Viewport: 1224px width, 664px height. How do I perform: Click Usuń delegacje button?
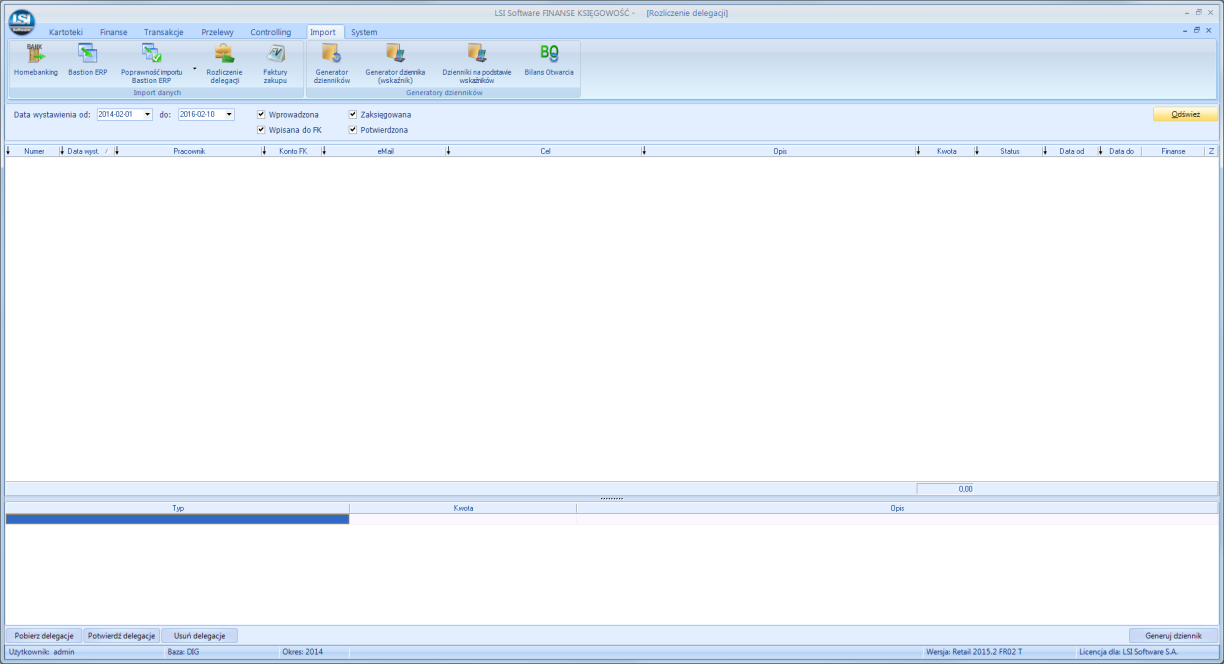click(200, 635)
